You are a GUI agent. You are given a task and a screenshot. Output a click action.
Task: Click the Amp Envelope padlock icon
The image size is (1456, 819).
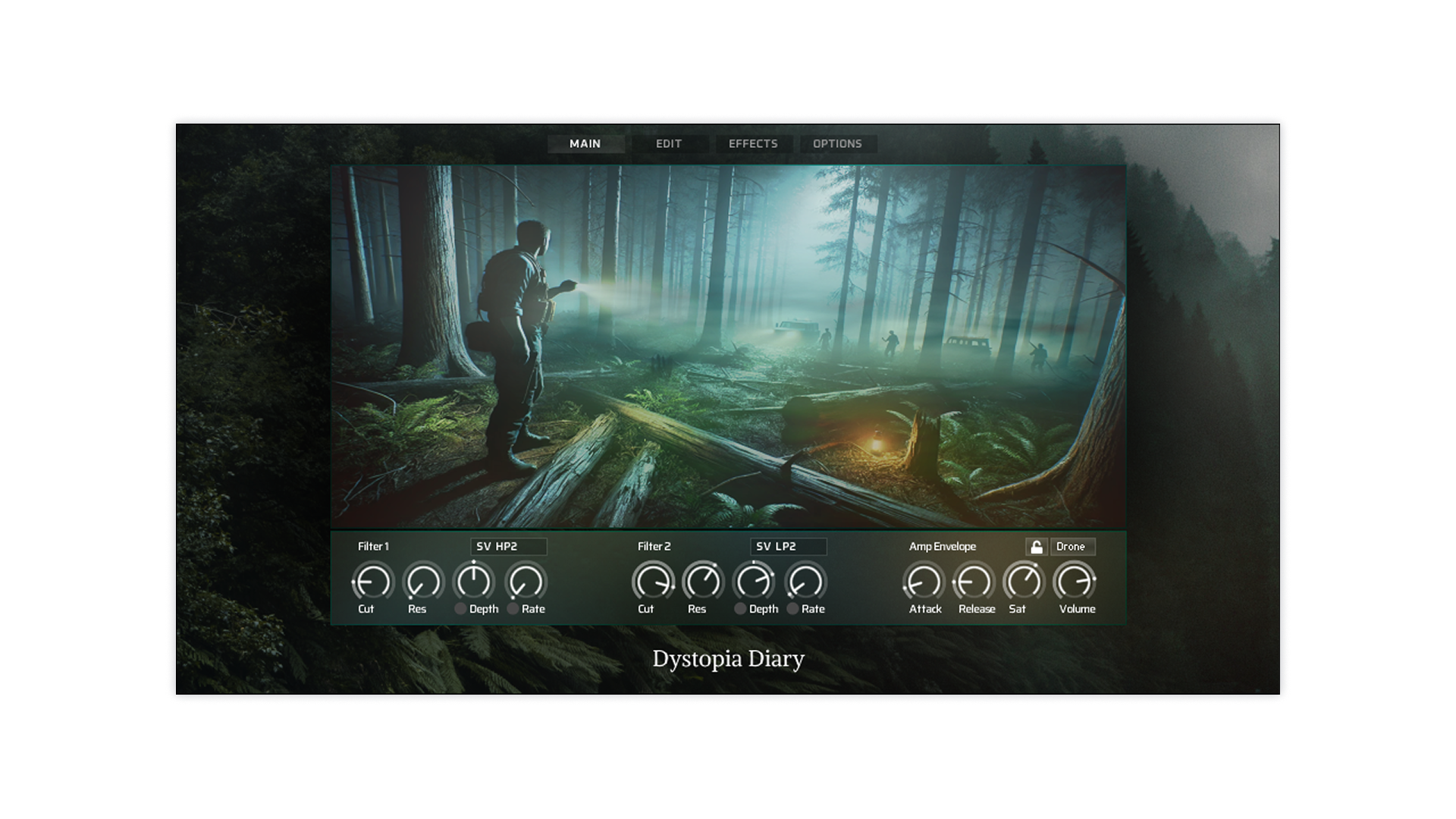coord(1036,547)
